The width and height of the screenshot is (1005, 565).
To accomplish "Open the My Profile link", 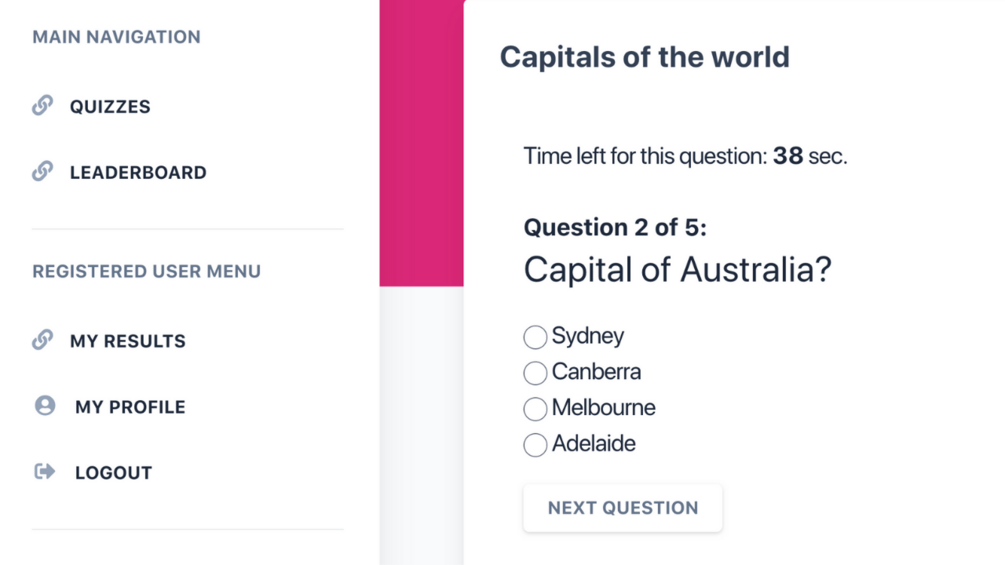I will (130, 407).
